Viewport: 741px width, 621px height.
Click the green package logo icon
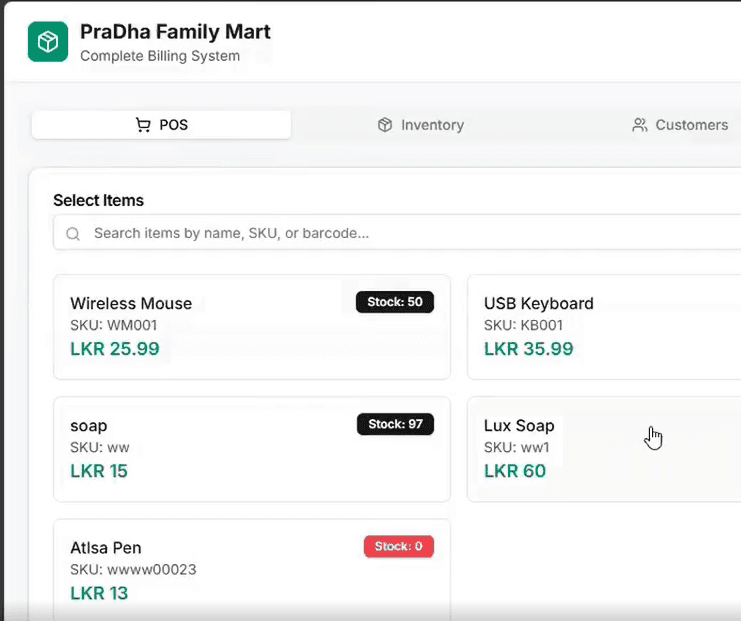[48, 42]
